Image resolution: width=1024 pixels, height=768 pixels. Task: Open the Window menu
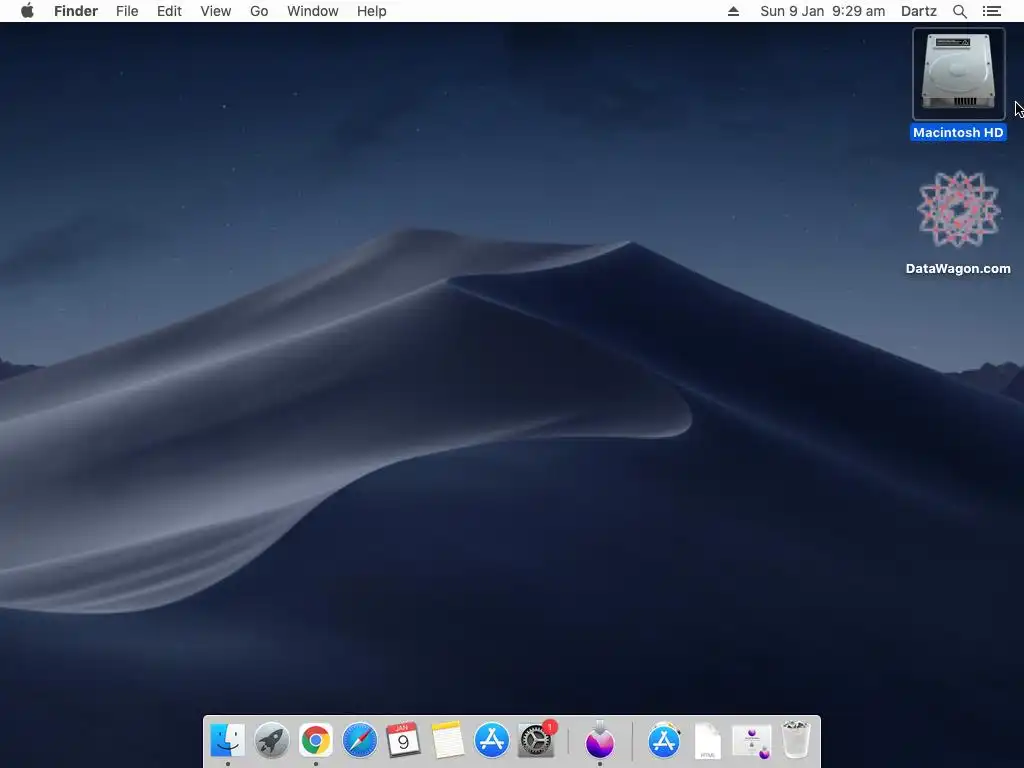tap(313, 11)
